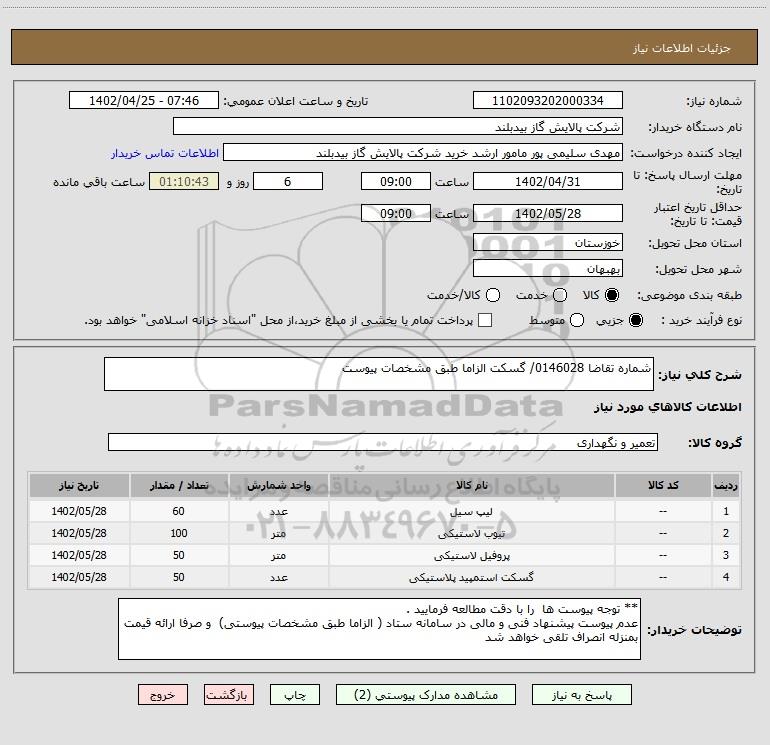Click the price validity hour field 09:00
Screen dimensions: 770x745
[x=396, y=213]
